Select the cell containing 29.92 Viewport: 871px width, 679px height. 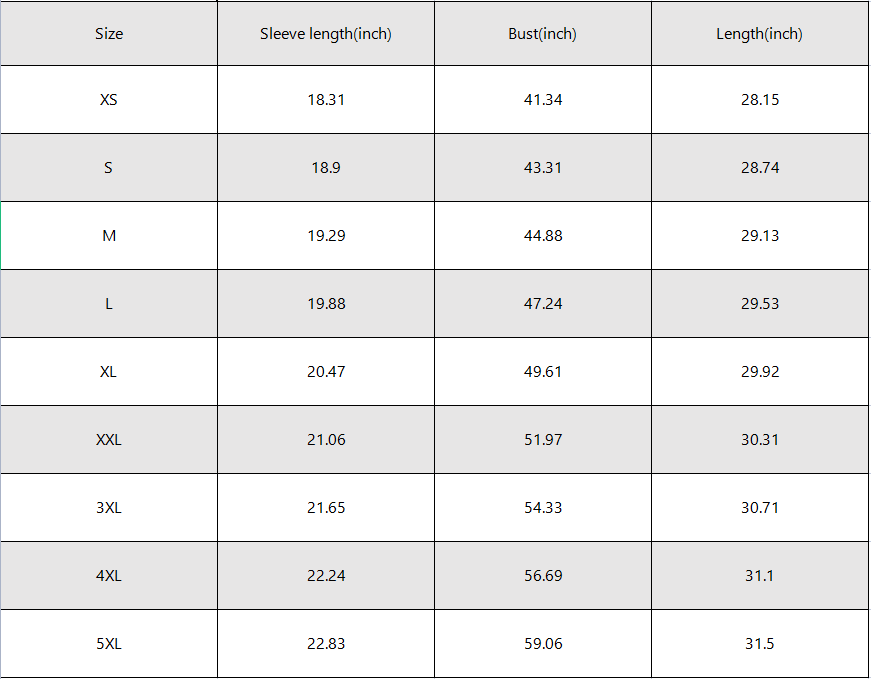point(759,372)
